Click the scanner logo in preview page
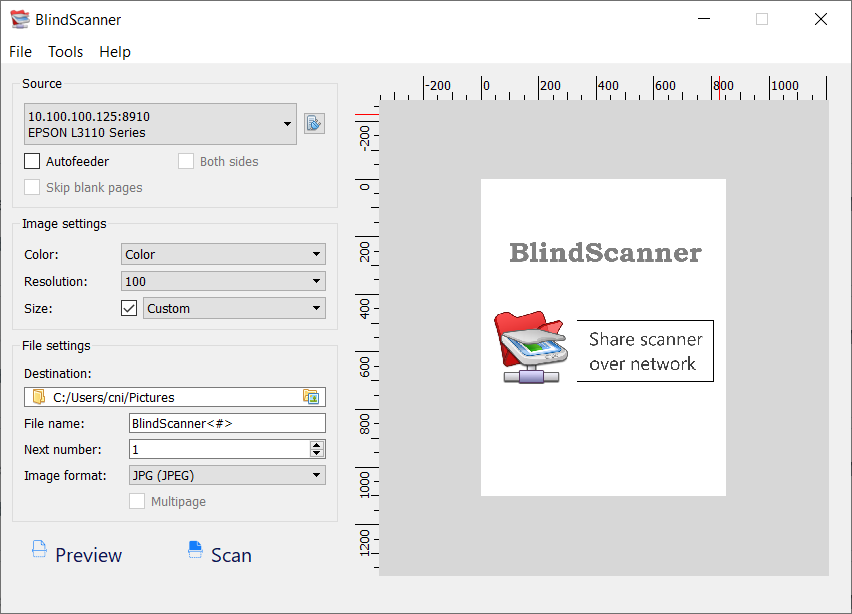This screenshot has height=614, width=852. point(531,347)
